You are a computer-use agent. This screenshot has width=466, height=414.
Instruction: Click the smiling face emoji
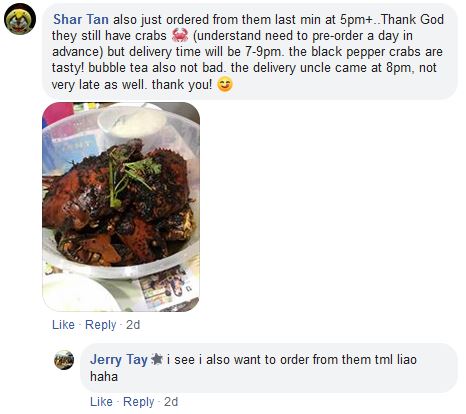(x=225, y=84)
